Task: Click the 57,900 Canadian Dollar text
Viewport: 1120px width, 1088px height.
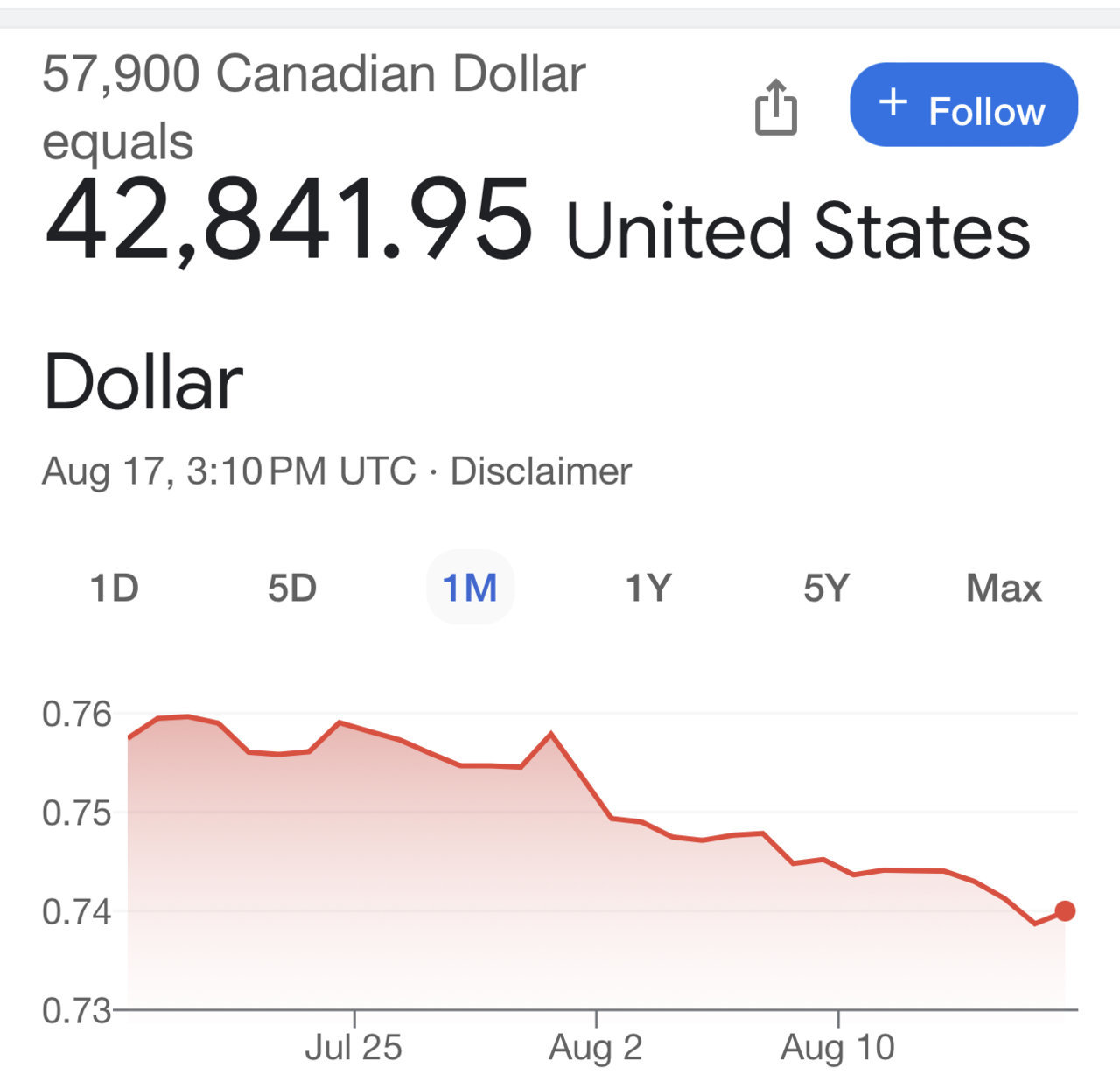Action: pos(314,73)
